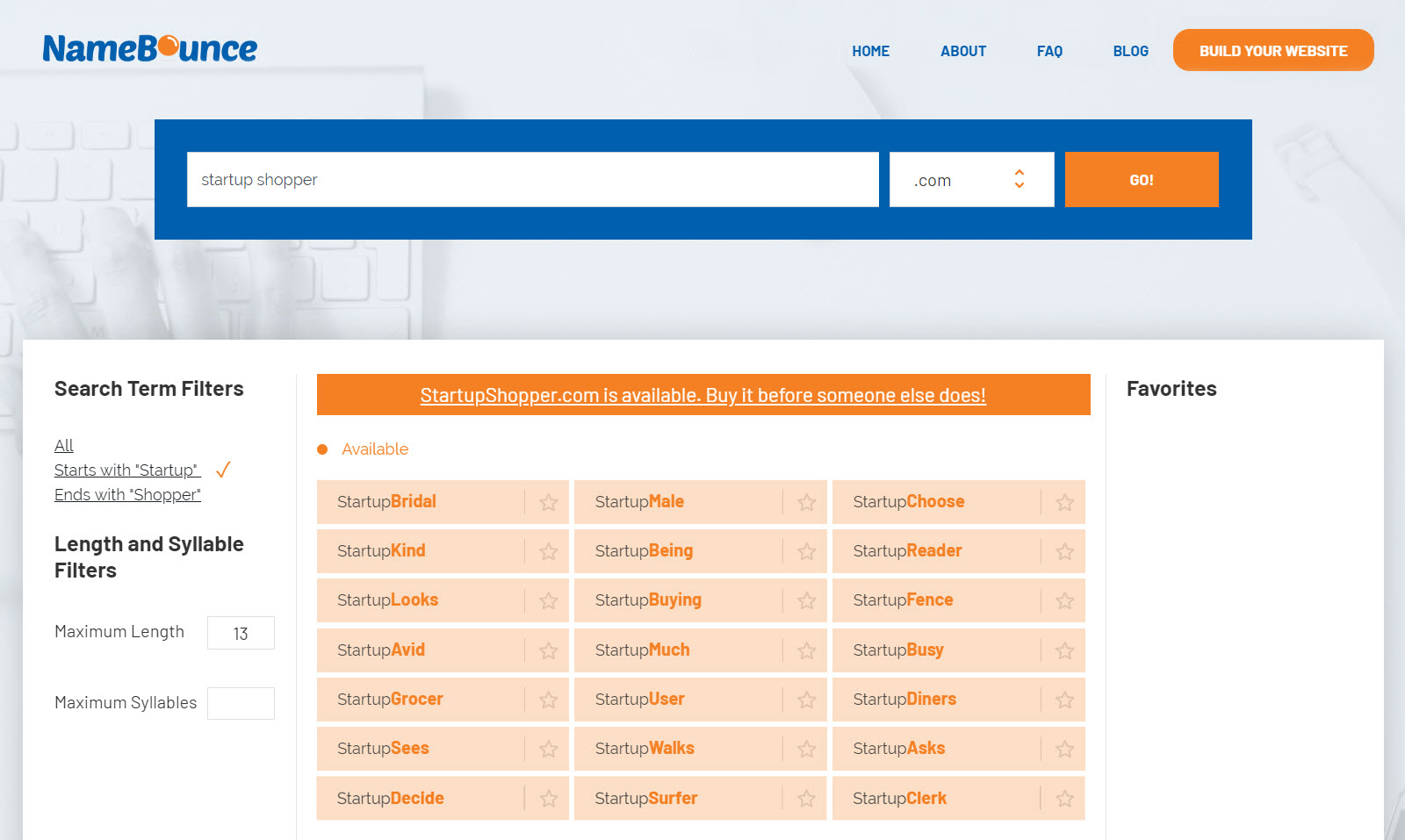Mark StartupGrocer as favorite with star
Viewport: 1405px width, 840px height.
[x=549, y=700]
